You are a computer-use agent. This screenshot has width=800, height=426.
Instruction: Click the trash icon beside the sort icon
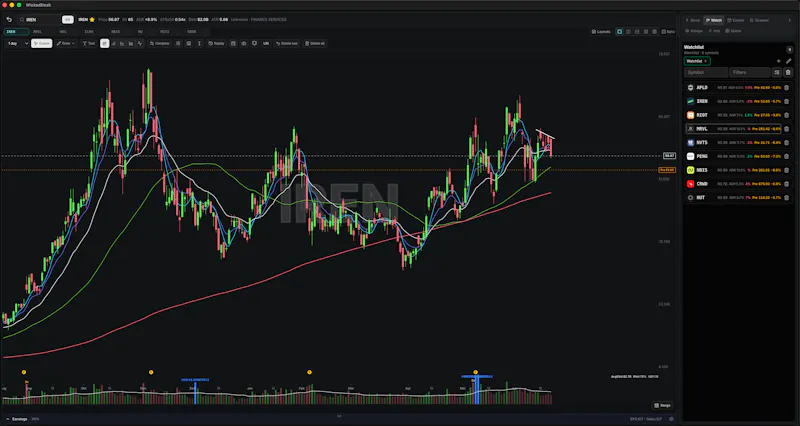tap(788, 72)
